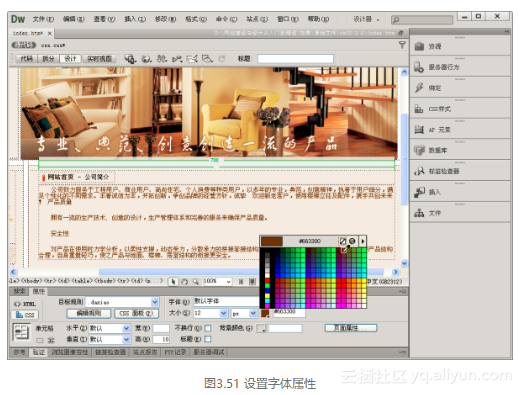The height and width of the screenshot is (395, 523).
Task: Open the color picker options arrow menu
Action: tap(363, 241)
